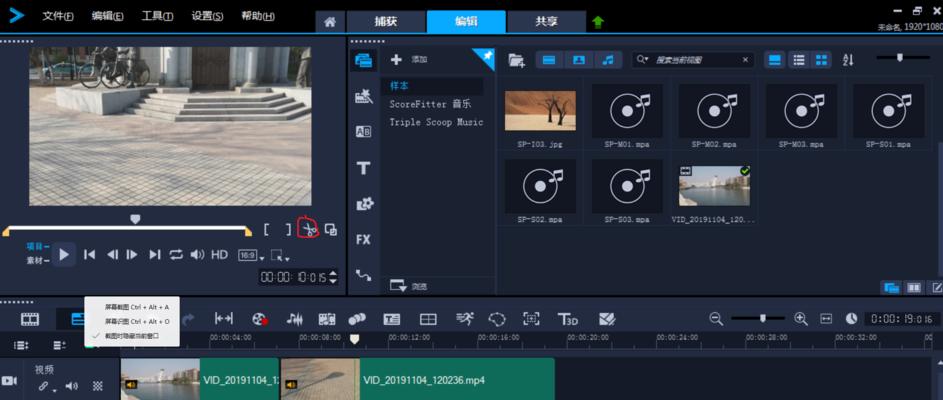
Task: Open the Transitions AB panel
Action: (x=363, y=132)
